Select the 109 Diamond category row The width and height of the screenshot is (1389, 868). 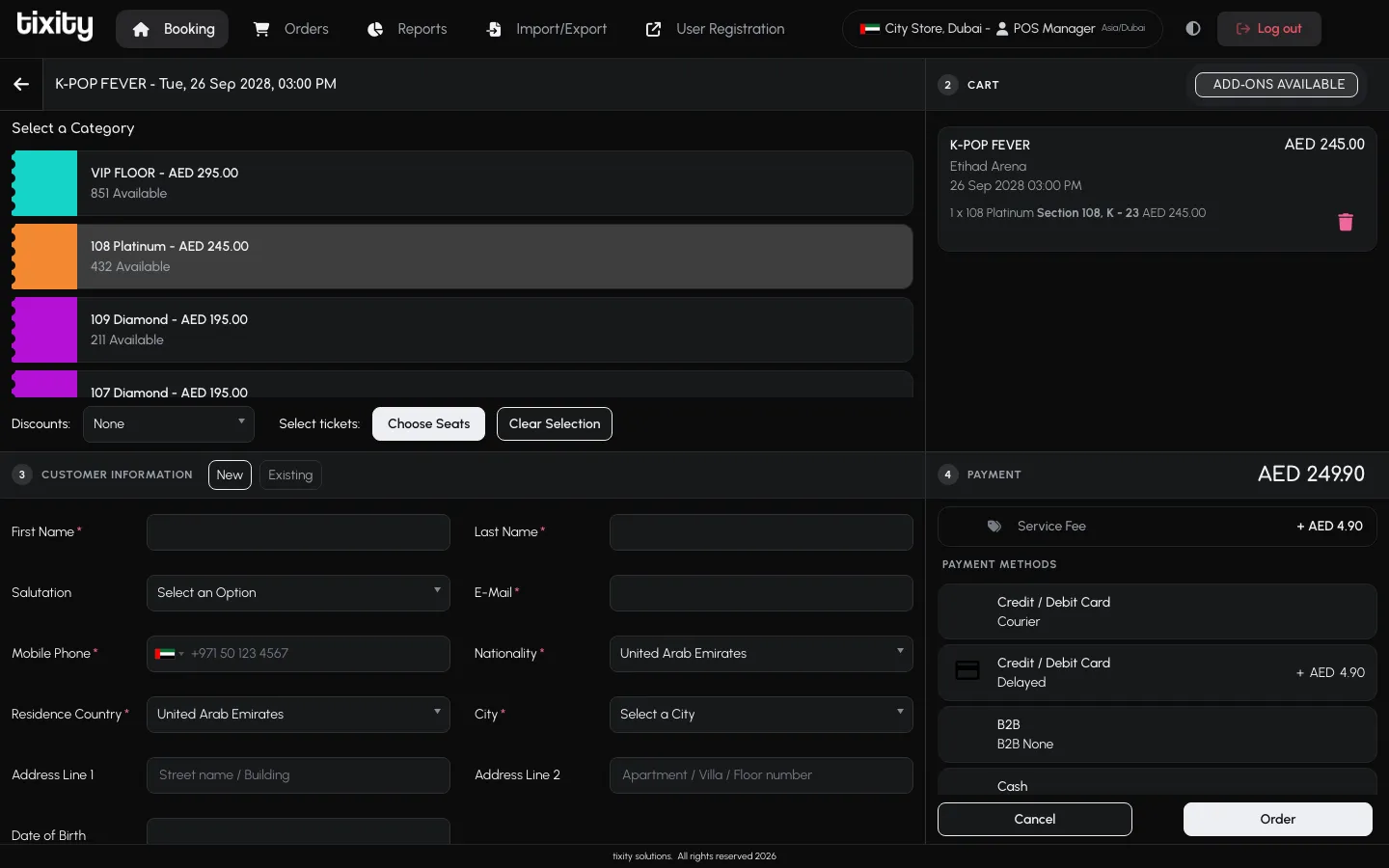(x=462, y=330)
